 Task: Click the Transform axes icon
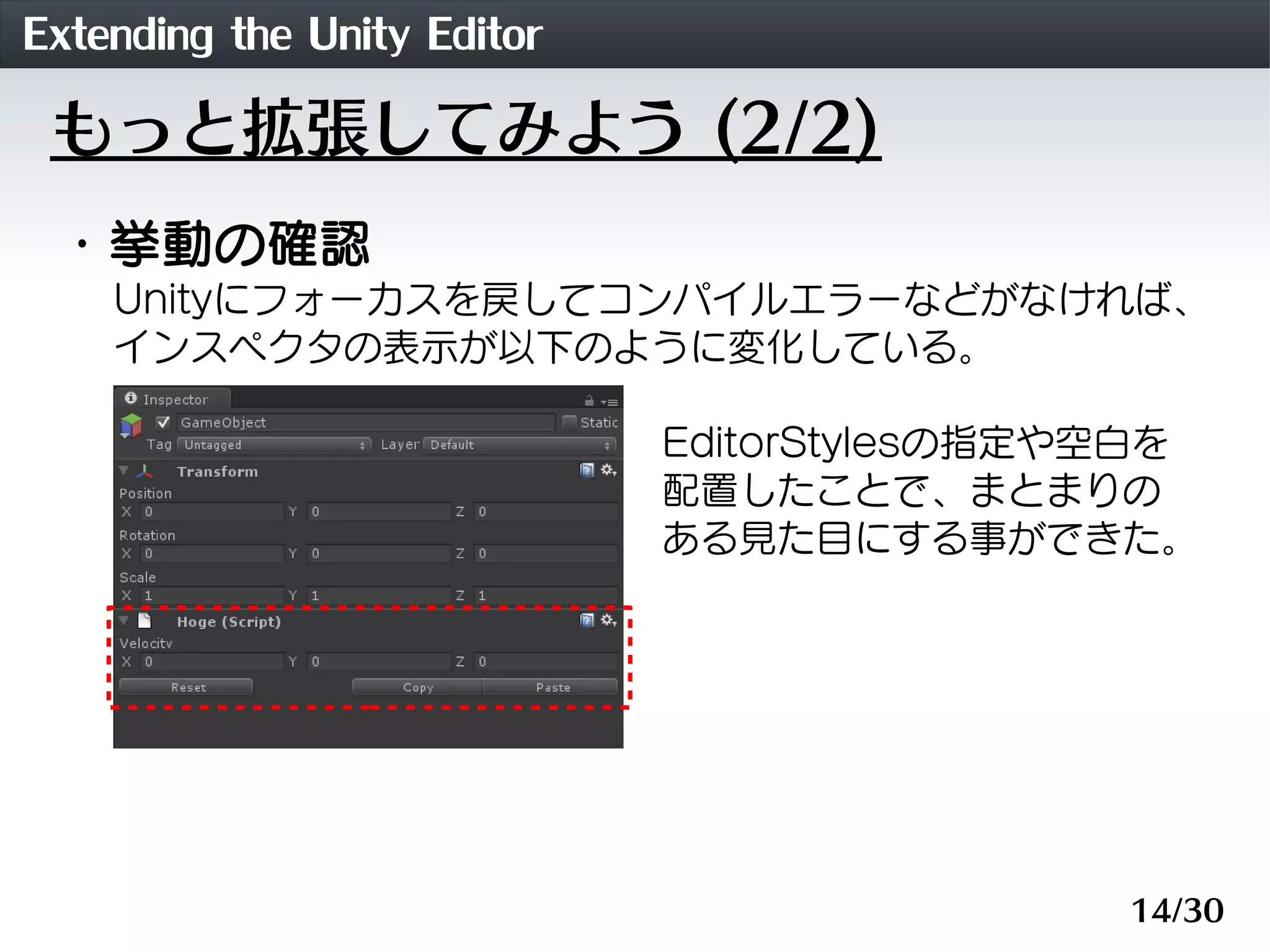[144, 471]
